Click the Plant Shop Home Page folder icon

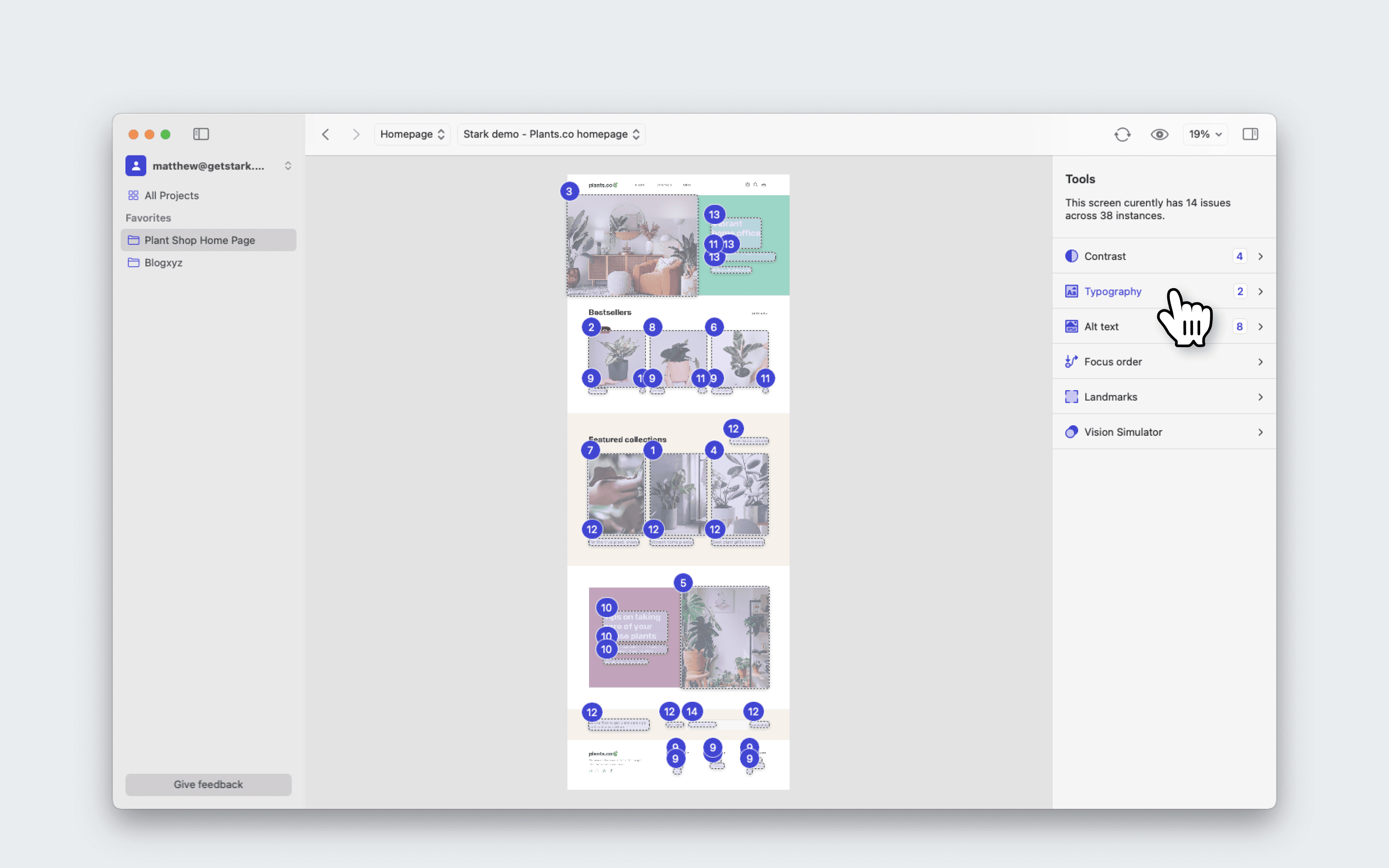[x=133, y=240]
